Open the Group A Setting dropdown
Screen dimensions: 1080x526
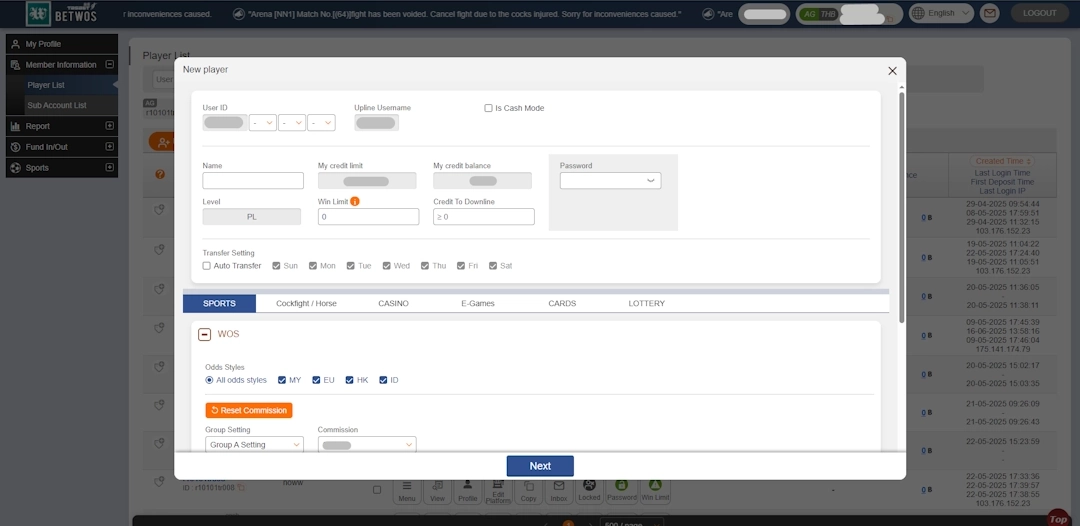[254, 445]
